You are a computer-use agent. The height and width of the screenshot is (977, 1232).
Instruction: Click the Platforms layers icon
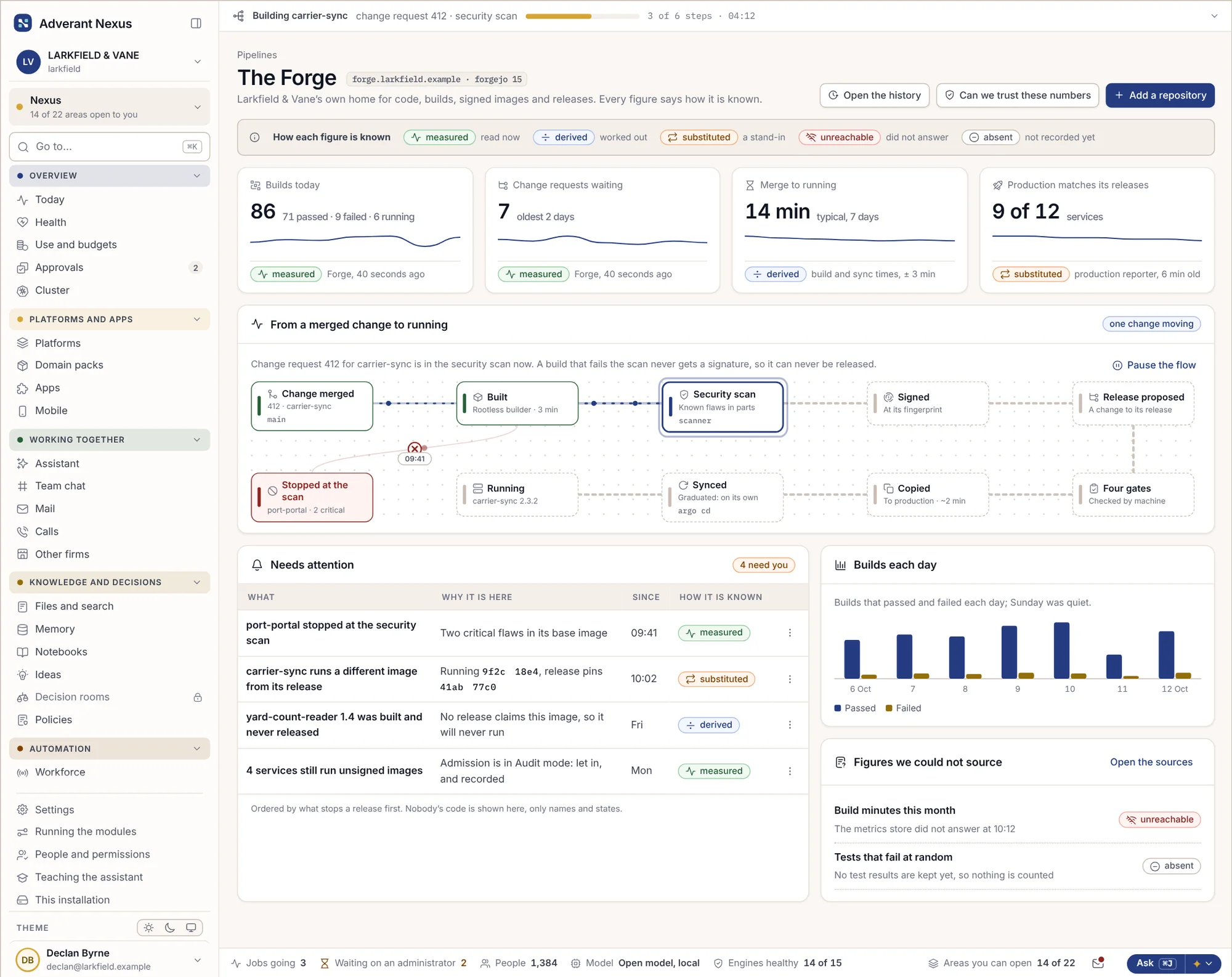23,343
